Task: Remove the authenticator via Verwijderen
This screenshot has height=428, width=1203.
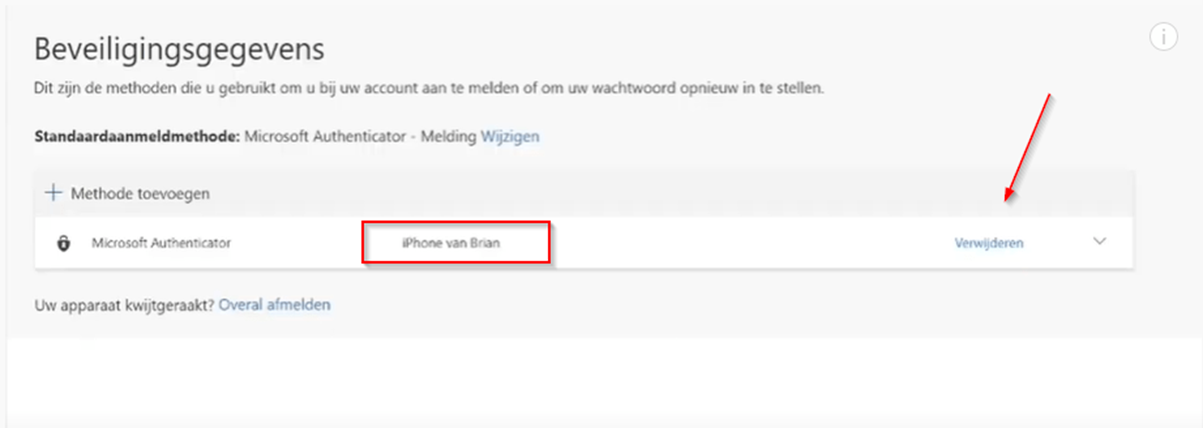Action: tap(989, 243)
